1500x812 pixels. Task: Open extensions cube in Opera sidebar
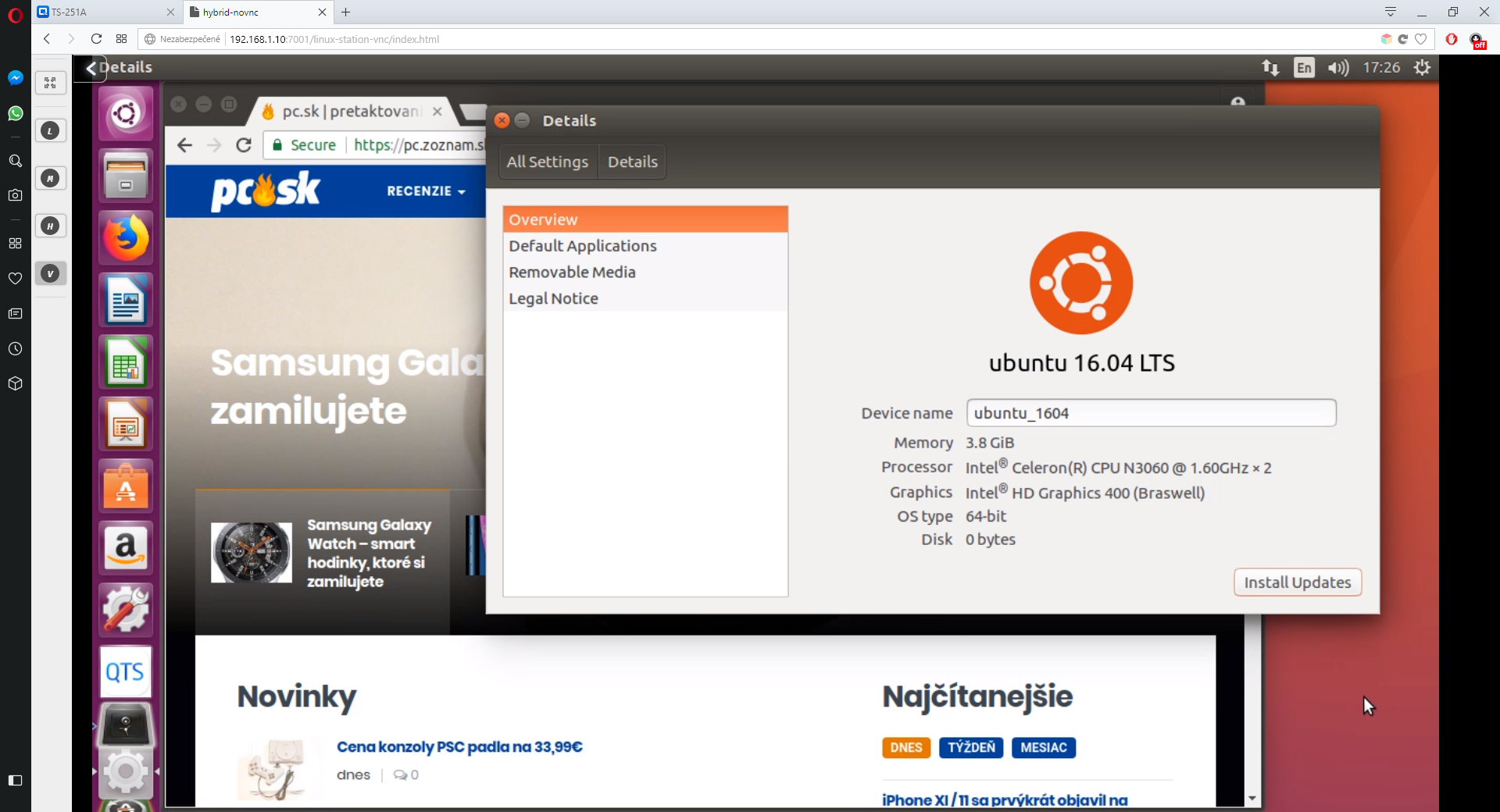(x=15, y=384)
